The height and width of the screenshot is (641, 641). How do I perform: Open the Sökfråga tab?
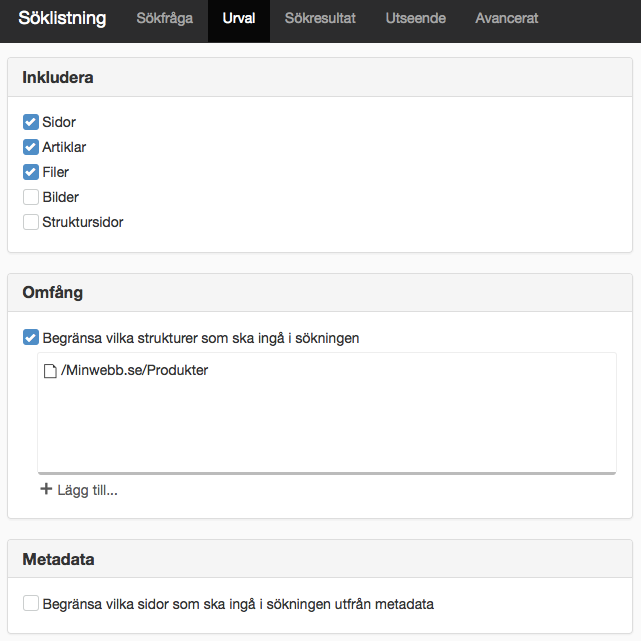point(164,18)
